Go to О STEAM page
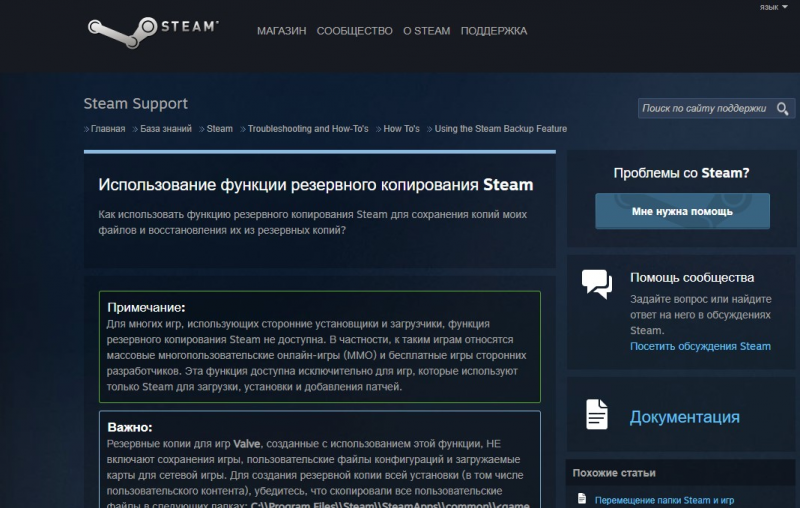Viewport: 800px width, 508px height. coord(427,31)
